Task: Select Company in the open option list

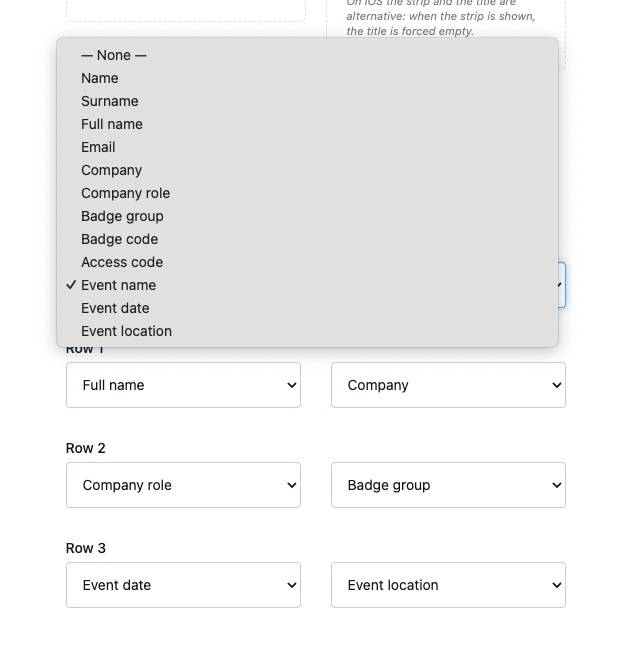Action: tap(307, 170)
